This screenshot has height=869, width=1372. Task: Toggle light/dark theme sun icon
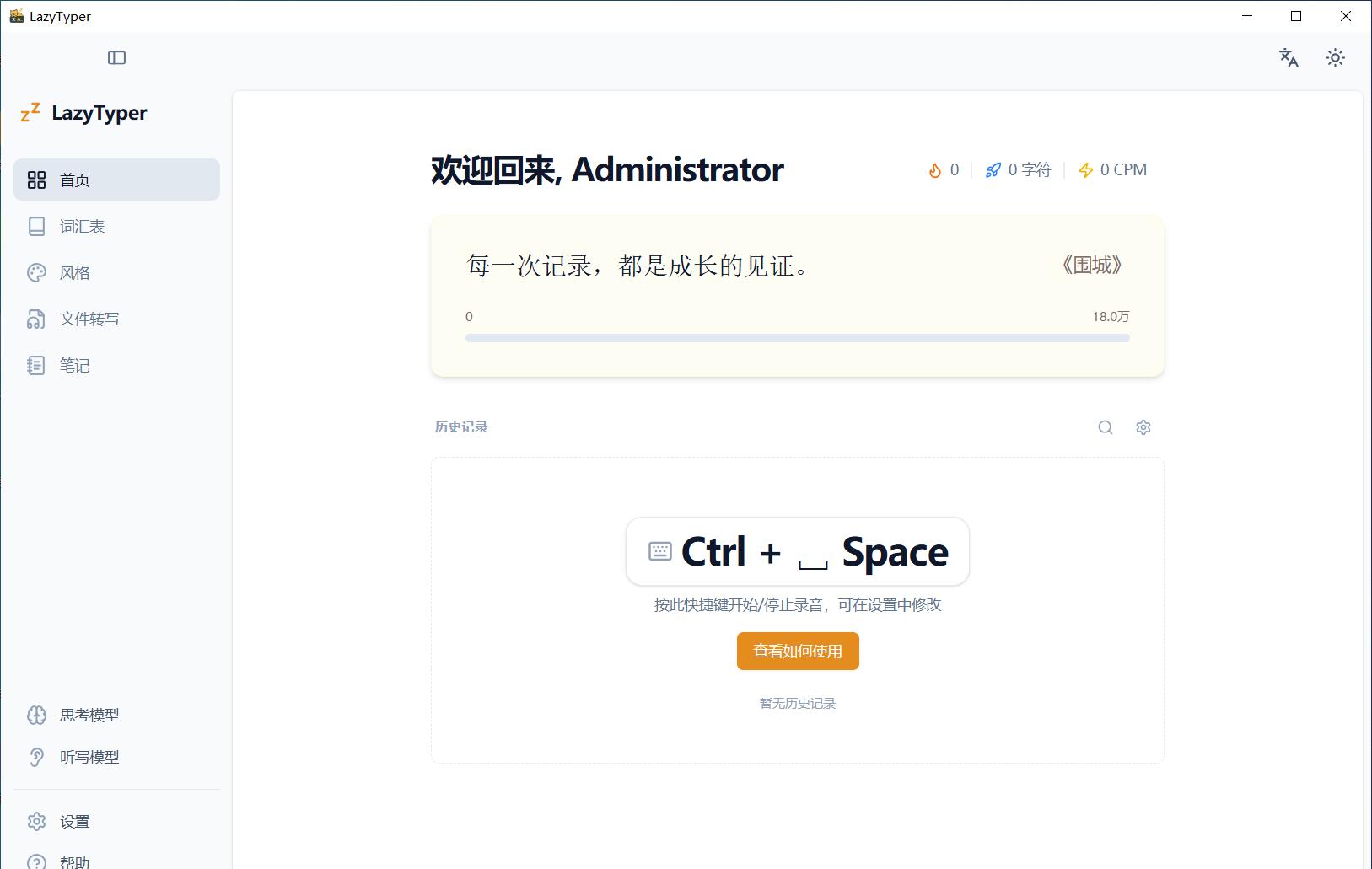coord(1335,57)
